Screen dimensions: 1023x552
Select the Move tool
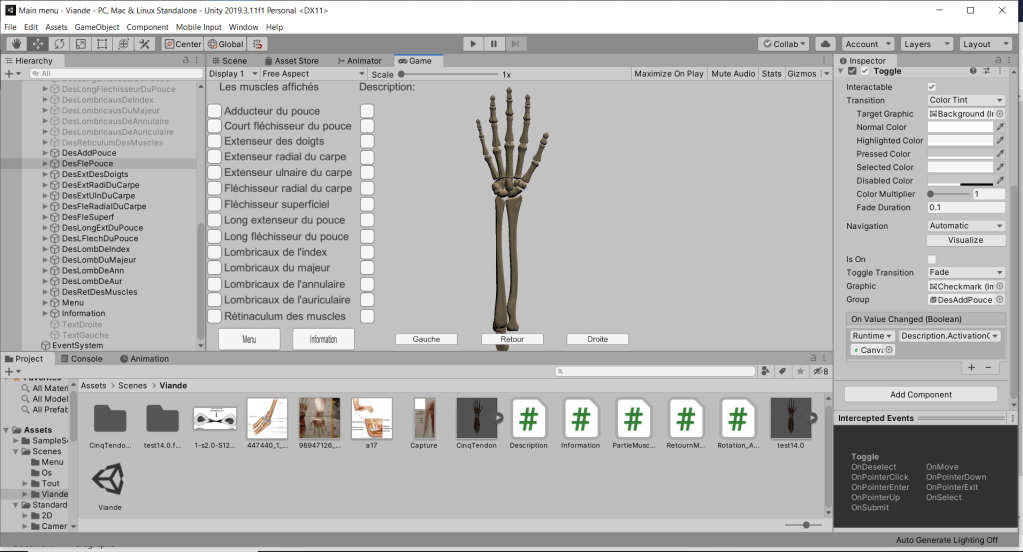coord(38,44)
